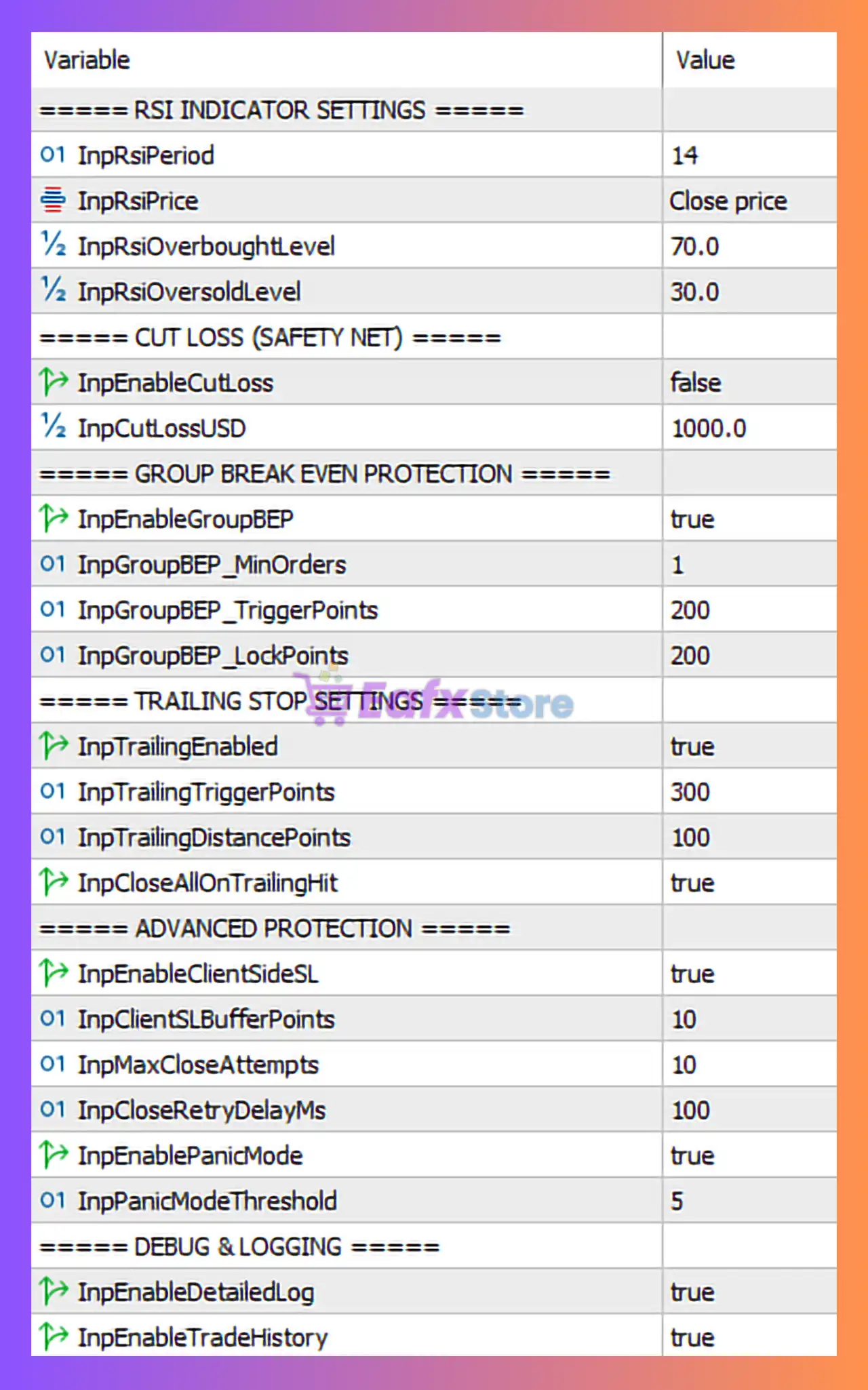Viewport: 868px width, 1390px height.
Task: Open the InpCloseAllOnTrailingHit value dropdown
Action: pos(692,883)
